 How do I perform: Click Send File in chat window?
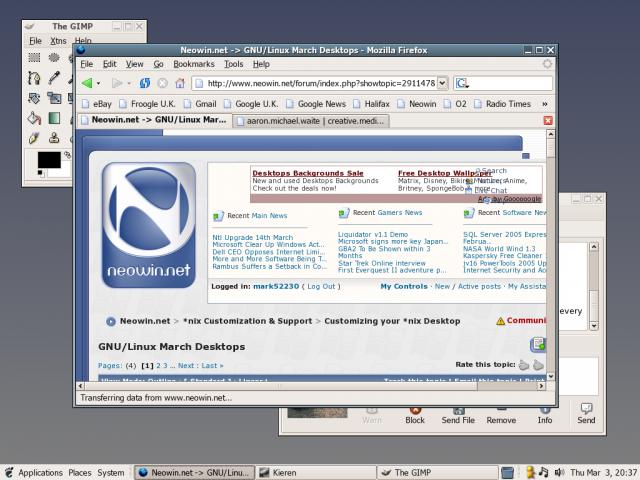click(x=458, y=415)
